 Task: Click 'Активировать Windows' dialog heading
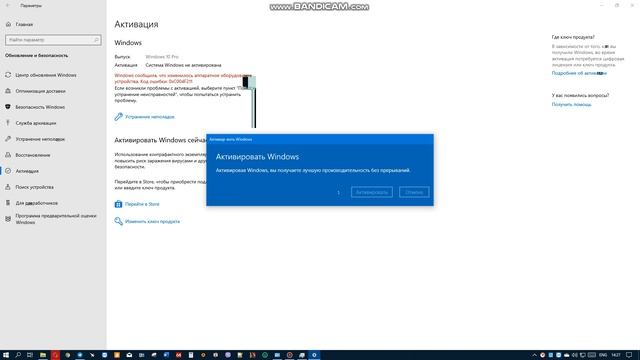pyautogui.click(x=257, y=157)
